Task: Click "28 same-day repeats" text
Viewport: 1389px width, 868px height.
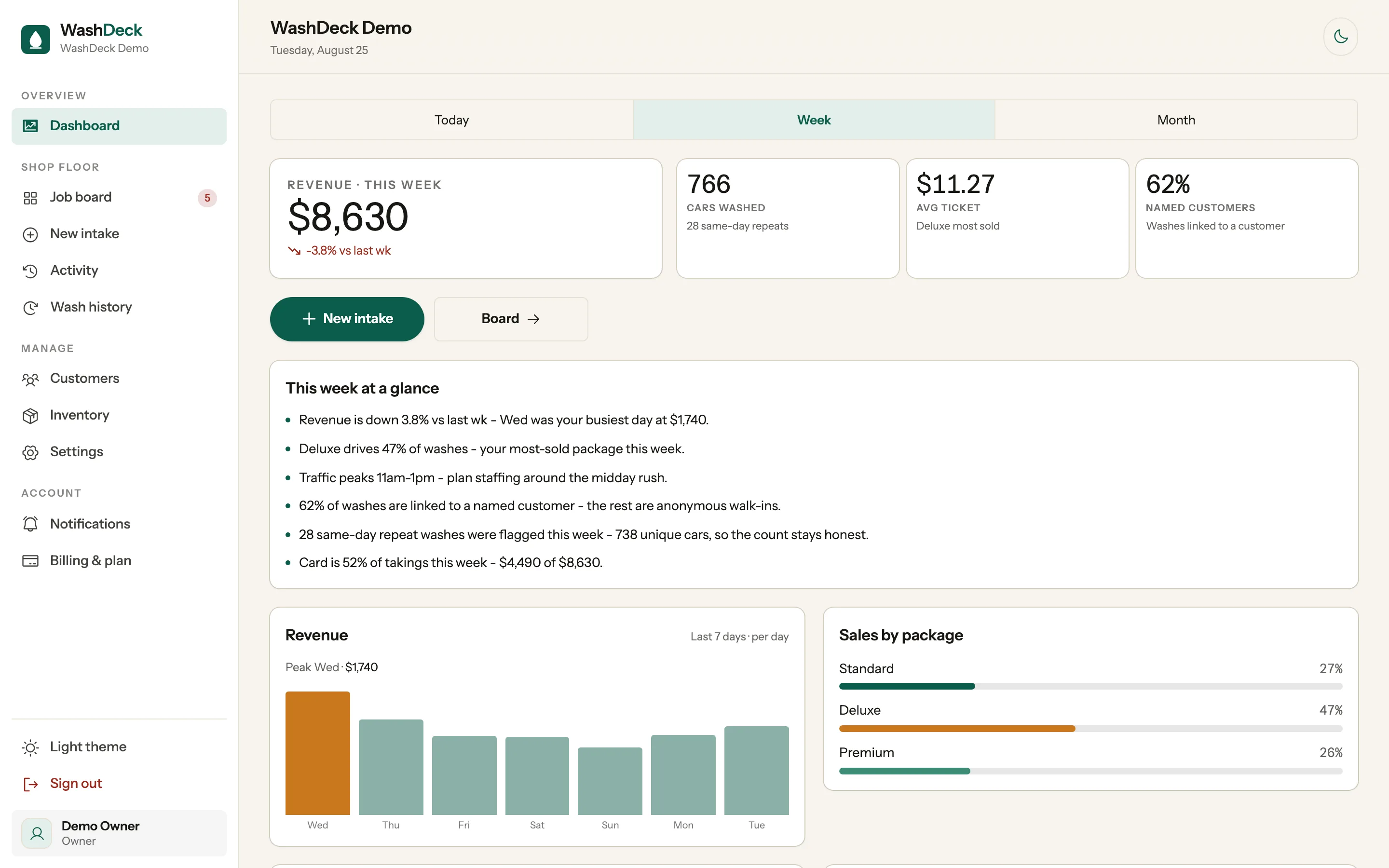Action: (x=737, y=226)
